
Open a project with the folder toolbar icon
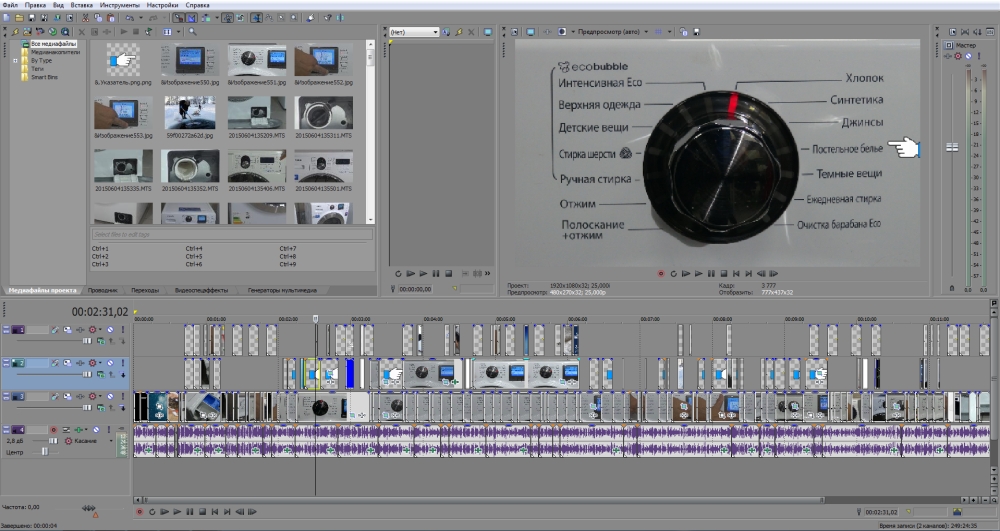tap(19, 18)
